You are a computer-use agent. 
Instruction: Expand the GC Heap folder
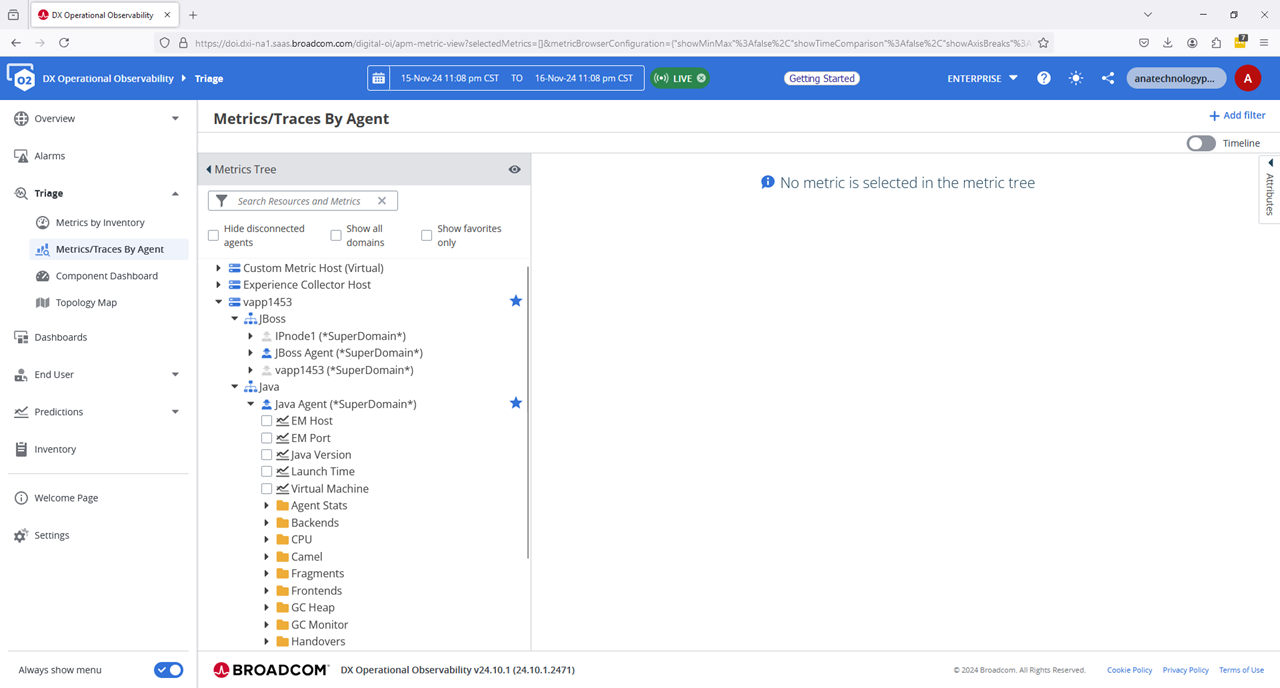pos(267,608)
